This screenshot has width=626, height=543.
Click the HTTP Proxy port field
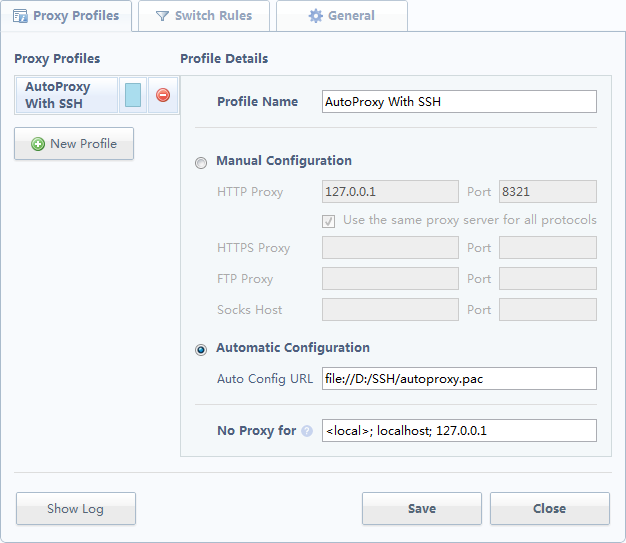pos(547,192)
